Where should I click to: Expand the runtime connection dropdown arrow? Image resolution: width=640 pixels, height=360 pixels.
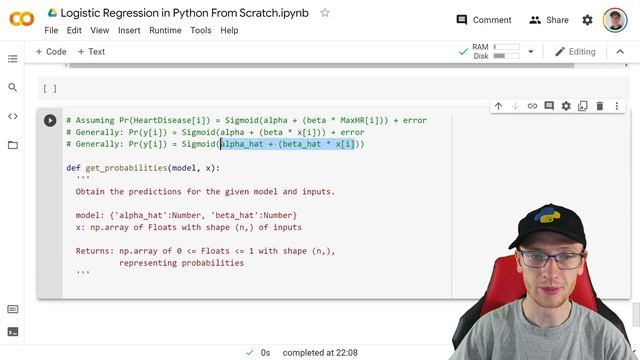coord(531,52)
